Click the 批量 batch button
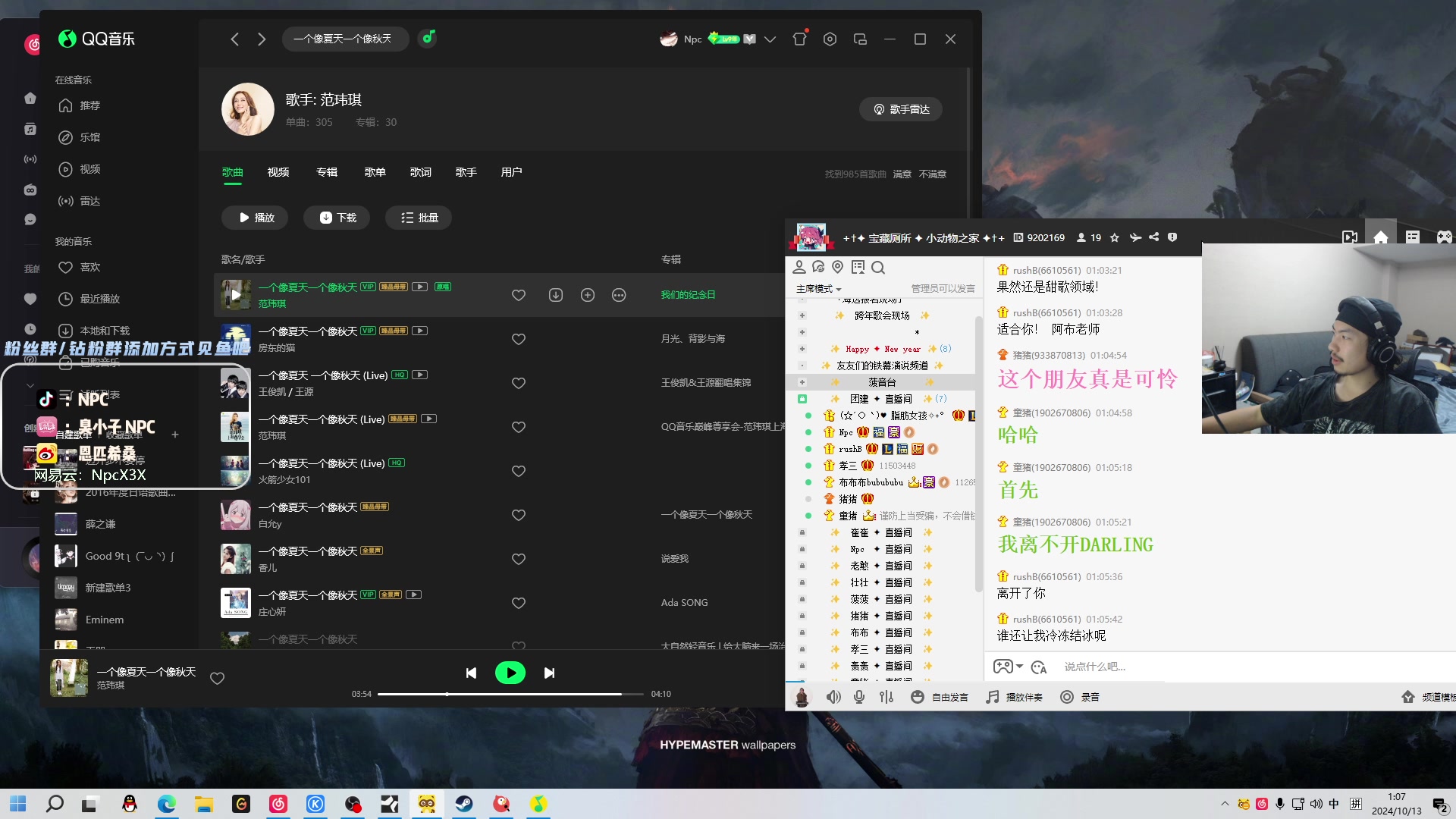1456x819 pixels. pos(419,218)
